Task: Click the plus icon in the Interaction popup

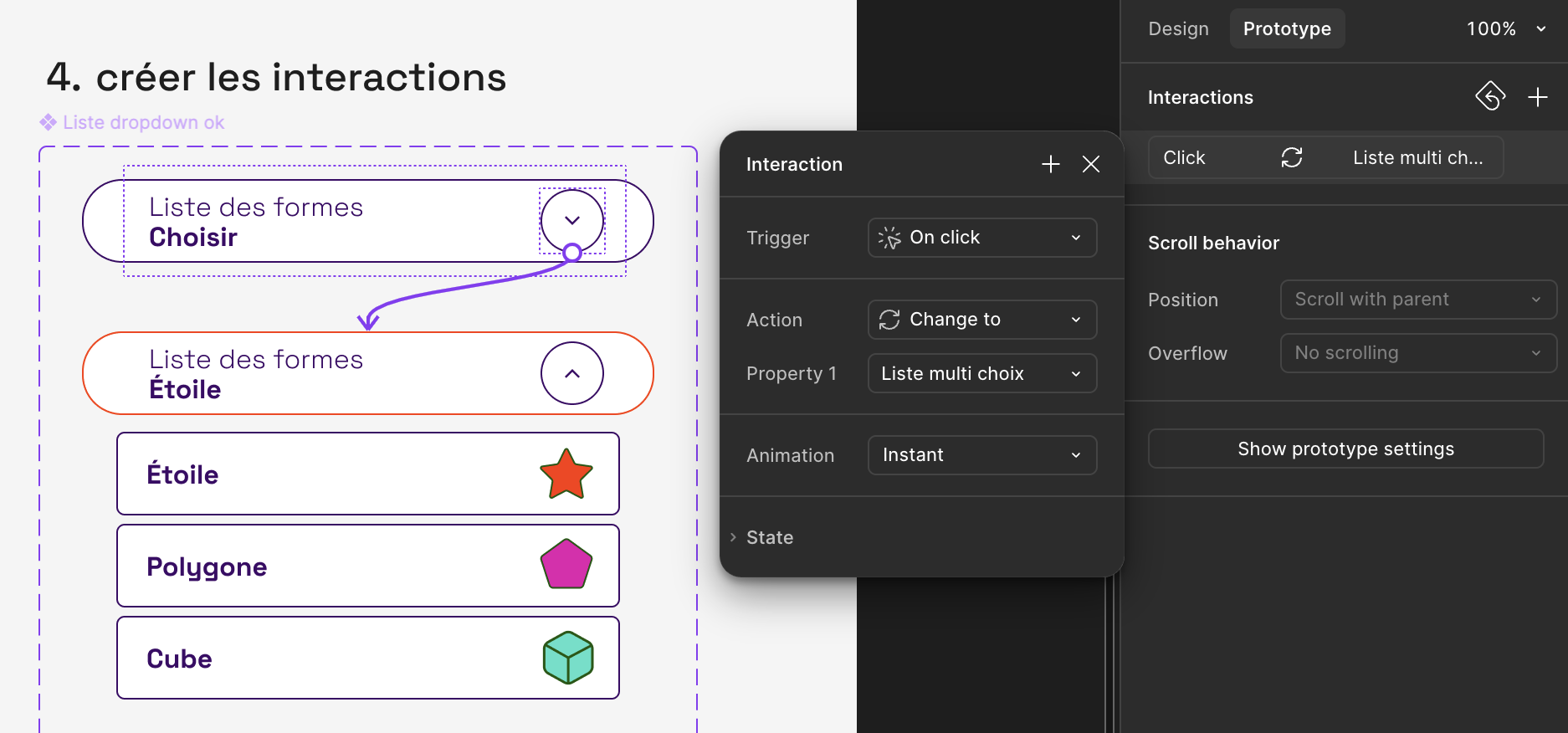Action: tap(1050, 164)
